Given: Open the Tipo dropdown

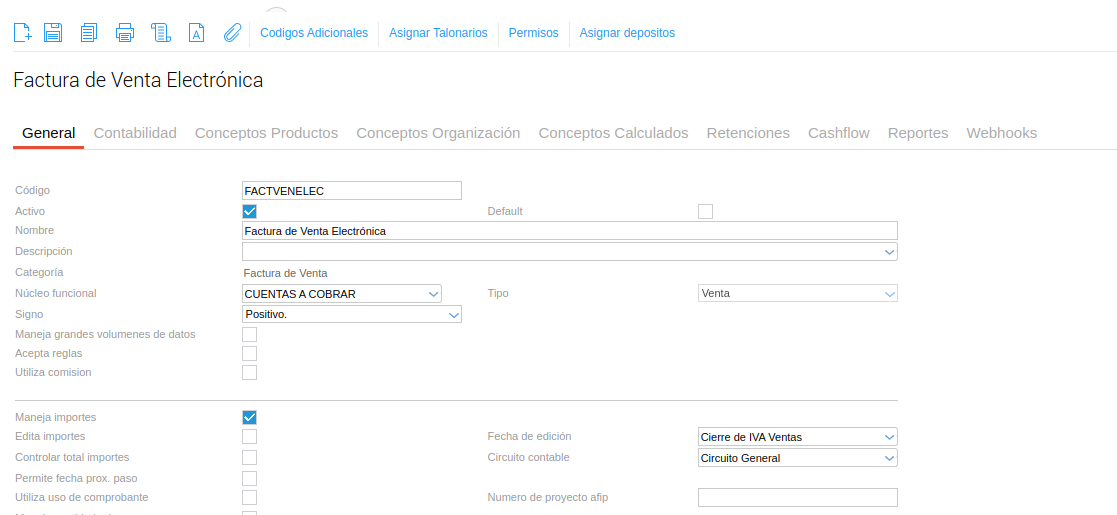Looking at the screenshot, I should pyautogui.click(x=798, y=293).
